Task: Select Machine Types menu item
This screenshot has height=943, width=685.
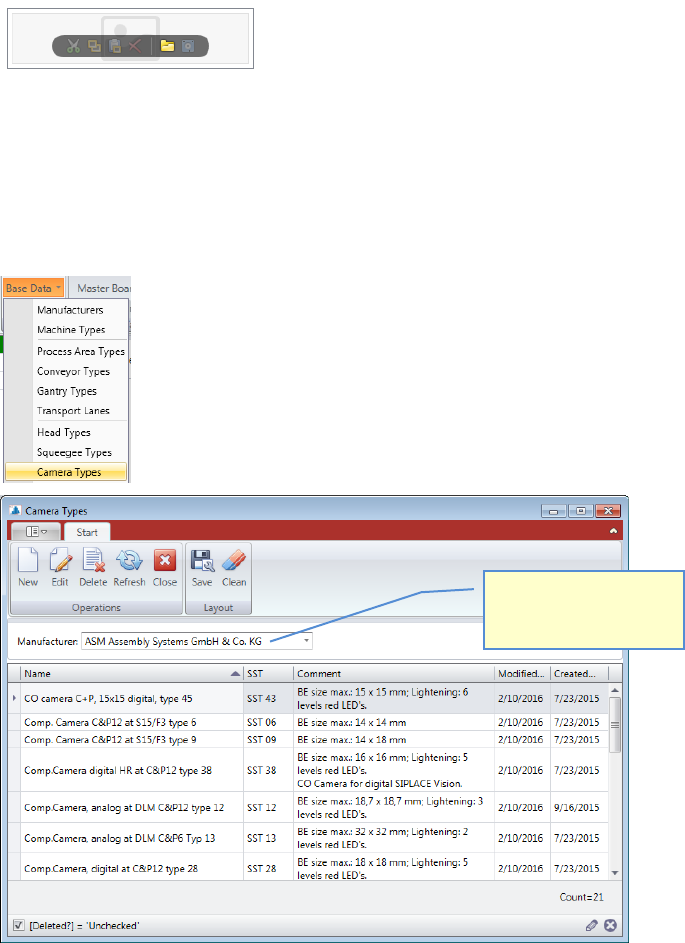Action: pyautogui.click(x=71, y=330)
